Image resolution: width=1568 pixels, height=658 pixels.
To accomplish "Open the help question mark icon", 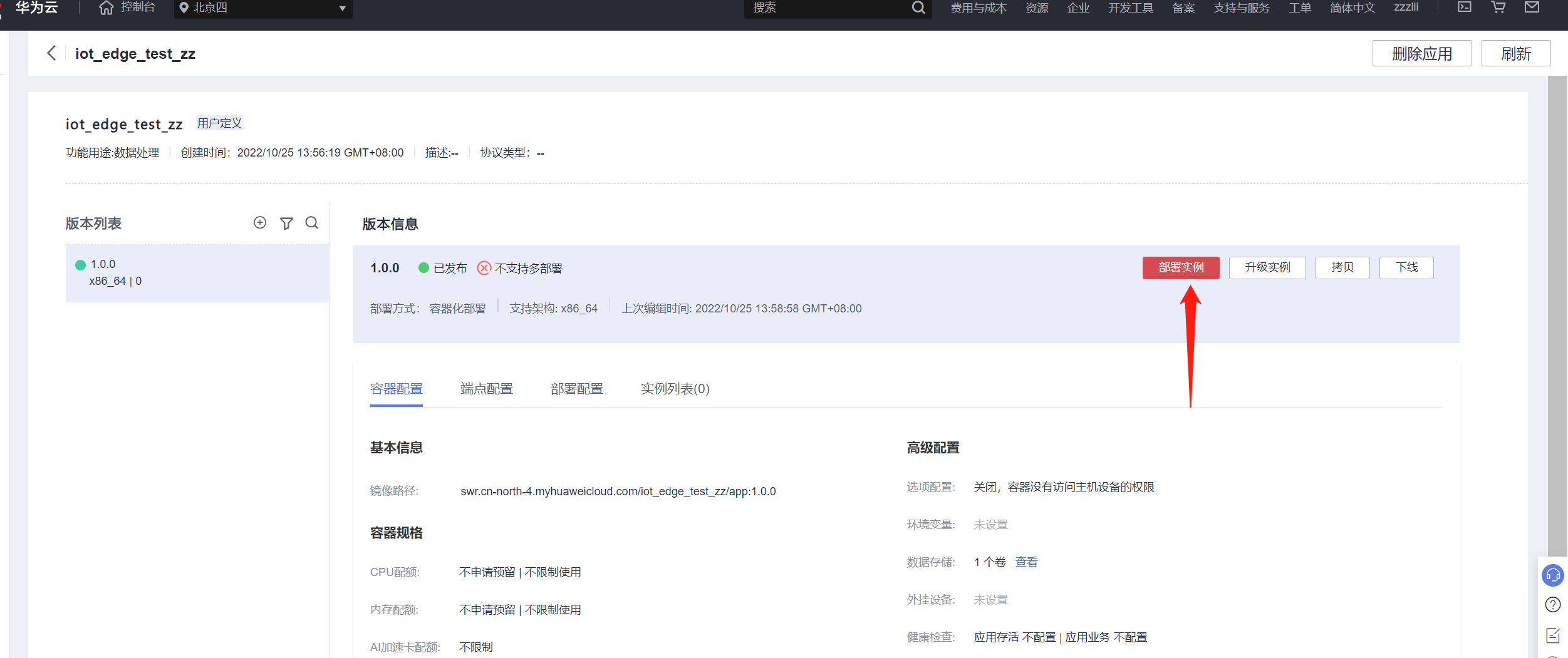I will tap(1553, 605).
